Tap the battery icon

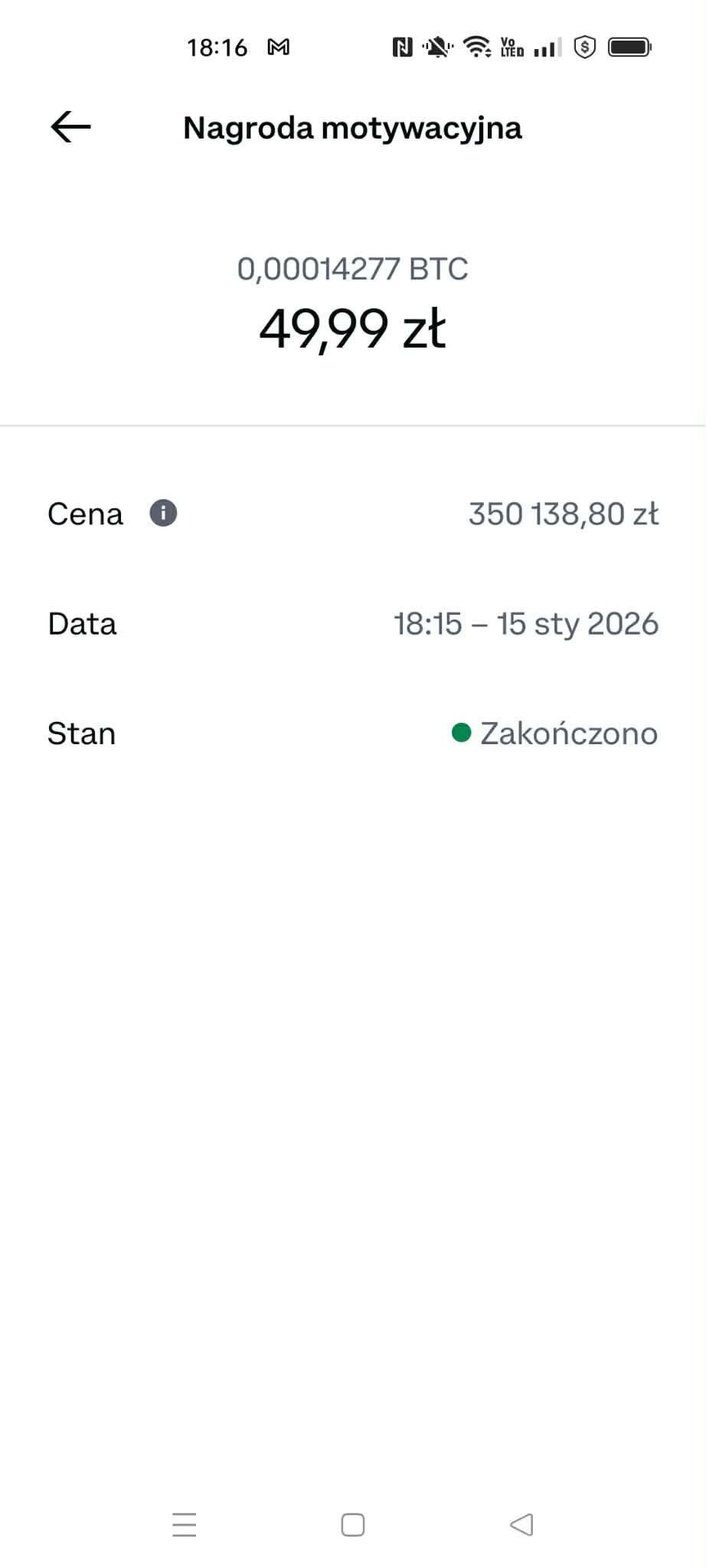[x=629, y=47]
